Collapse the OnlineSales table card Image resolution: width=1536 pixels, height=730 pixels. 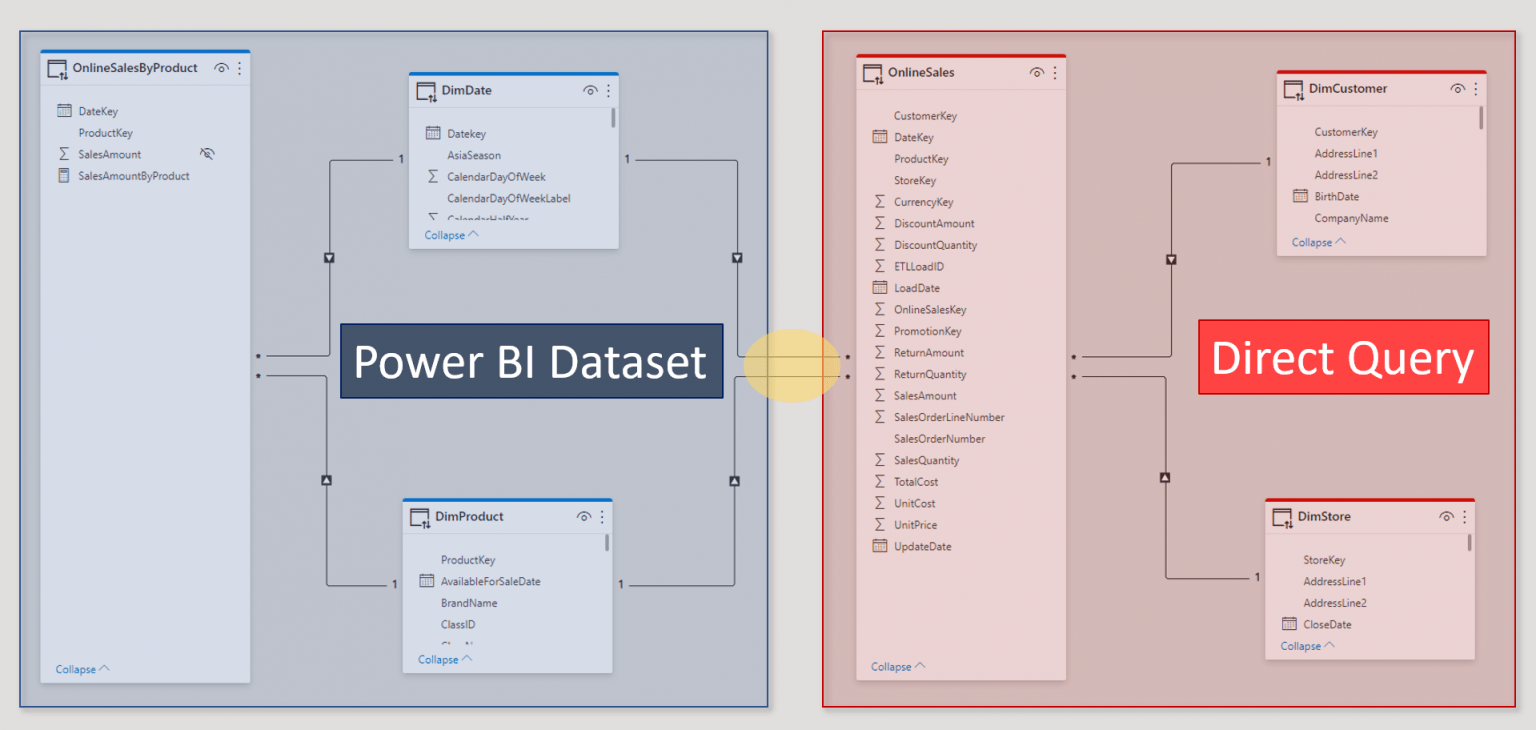tap(898, 667)
